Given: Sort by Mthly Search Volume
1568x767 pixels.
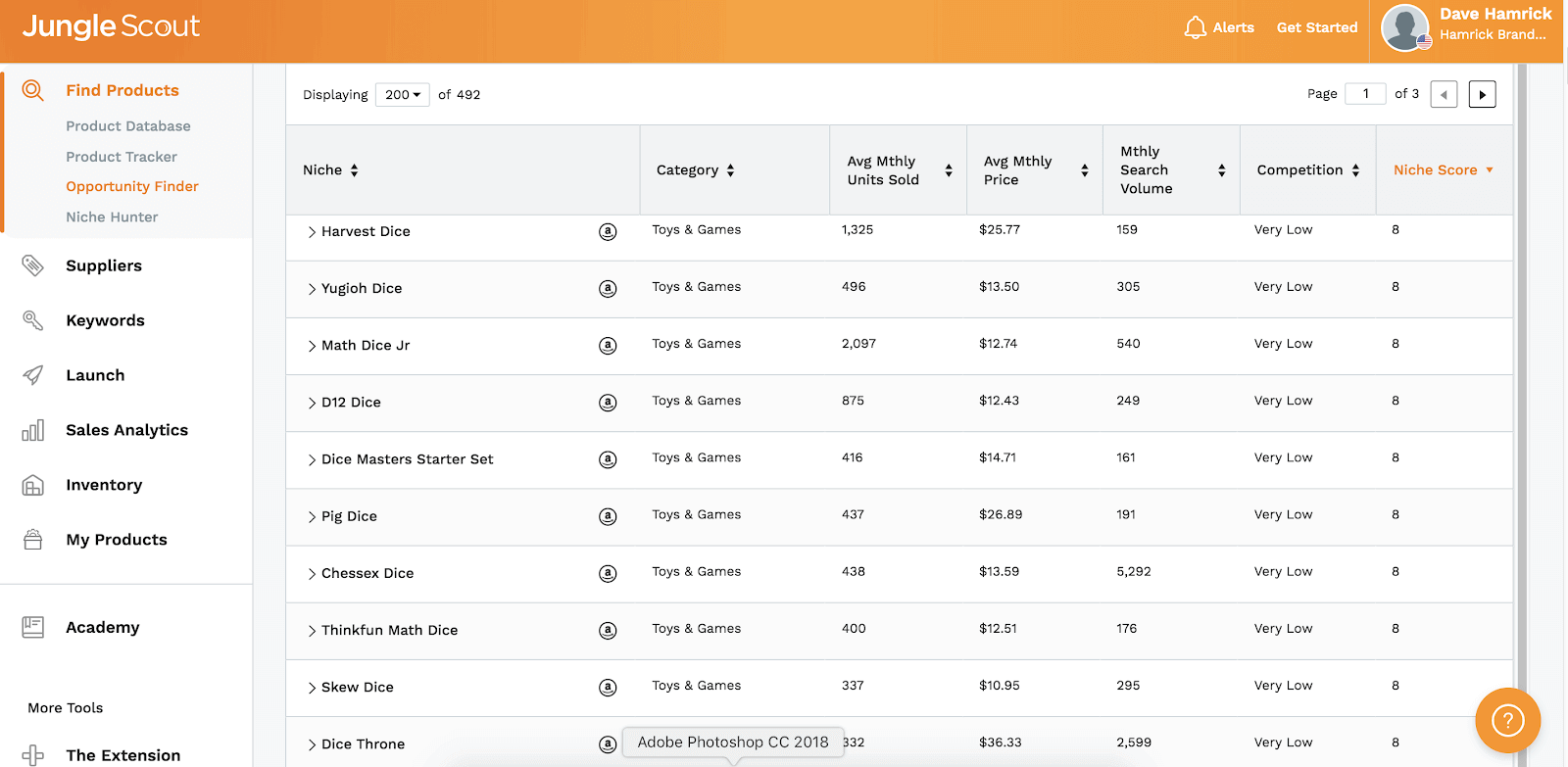Looking at the screenshot, I should coord(1173,170).
